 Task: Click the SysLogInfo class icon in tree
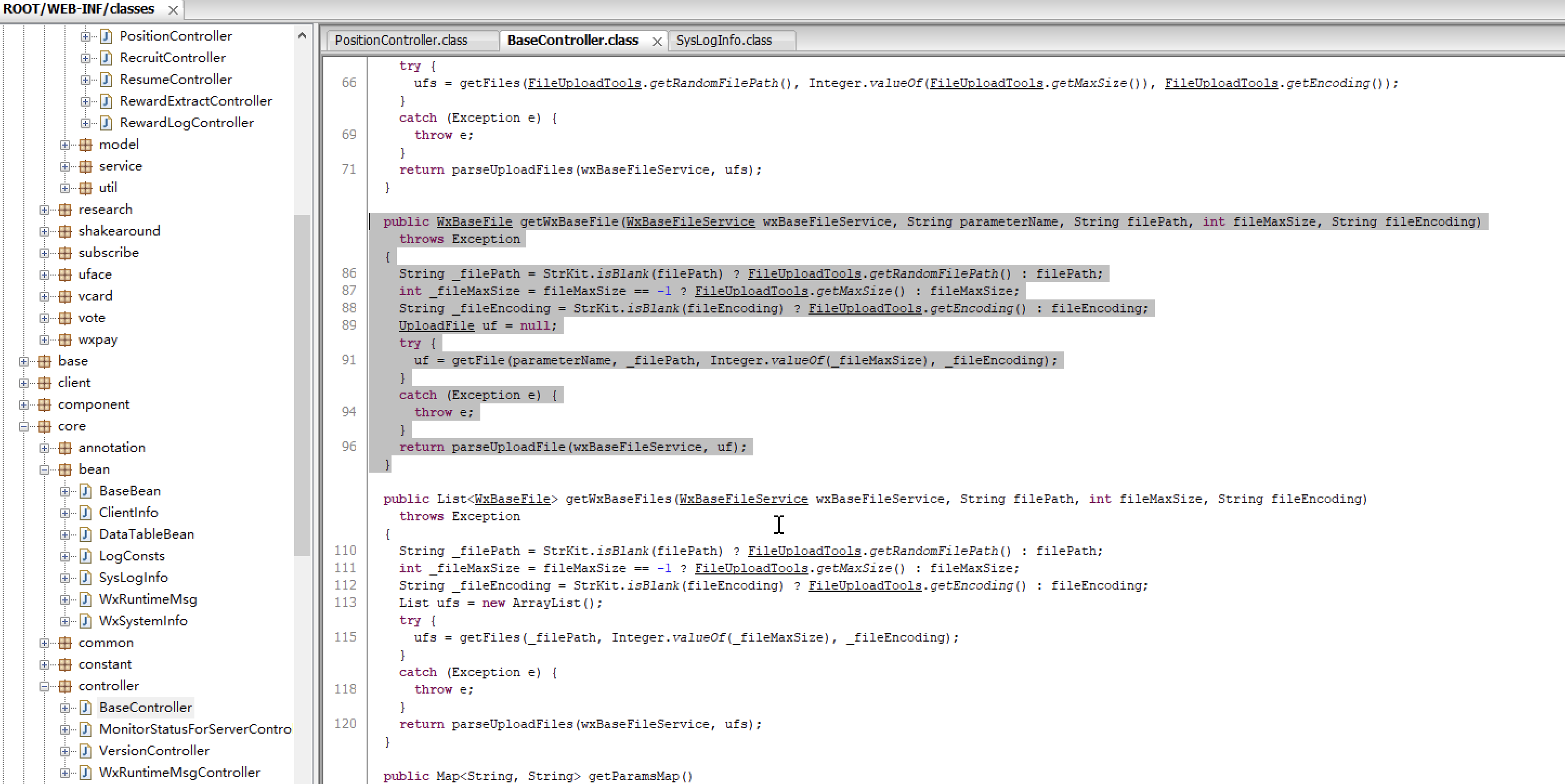click(x=86, y=578)
